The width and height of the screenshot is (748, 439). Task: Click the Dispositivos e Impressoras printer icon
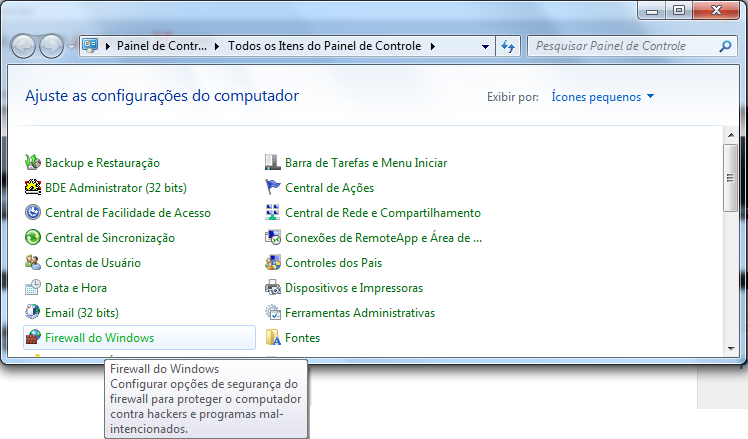(x=273, y=287)
